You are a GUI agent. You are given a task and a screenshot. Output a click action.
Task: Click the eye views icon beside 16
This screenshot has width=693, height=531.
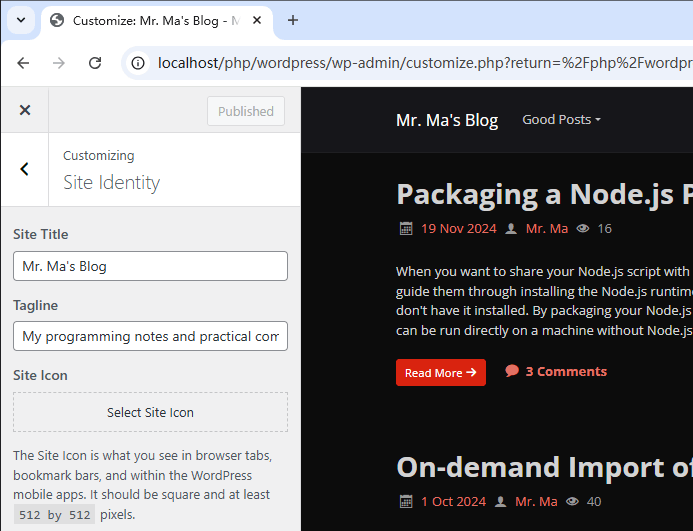pos(583,229)
